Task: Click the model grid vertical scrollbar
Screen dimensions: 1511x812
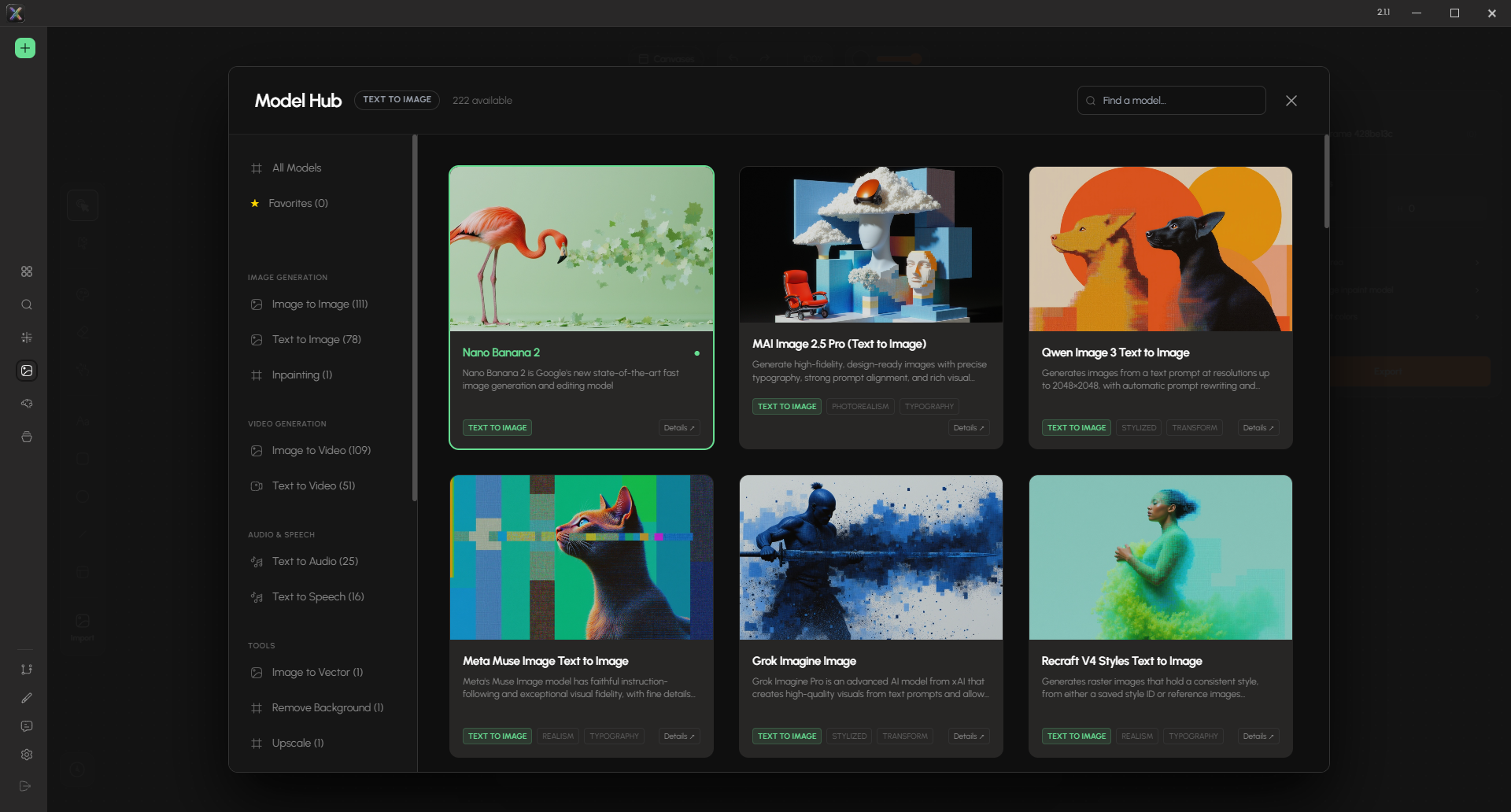Action: pyautogui.click(x=1326, y=182)
